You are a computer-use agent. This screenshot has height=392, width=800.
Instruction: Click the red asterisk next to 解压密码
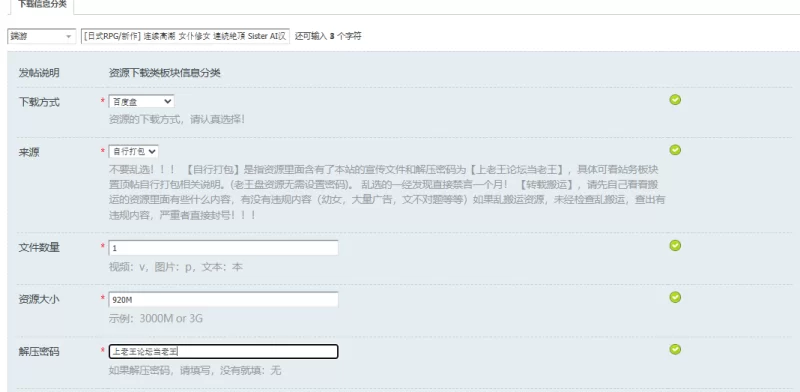[103, 351]
